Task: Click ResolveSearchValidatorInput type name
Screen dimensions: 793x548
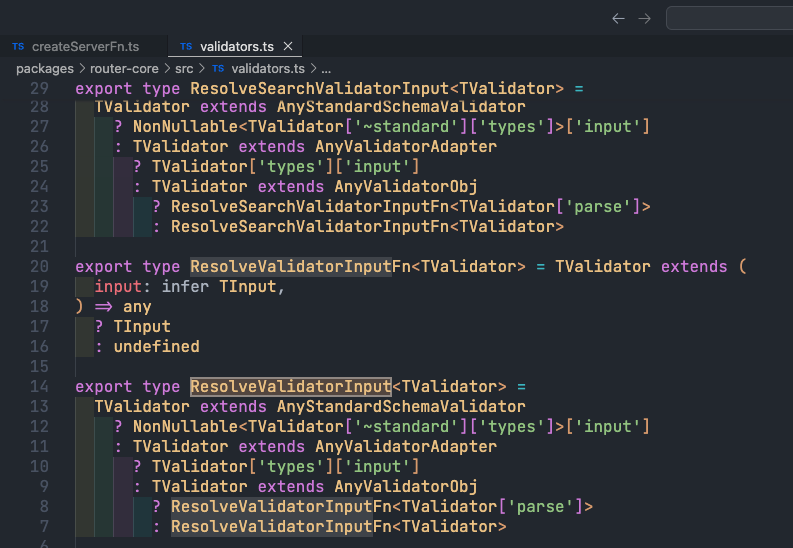Action: click(x=320, y=88)
